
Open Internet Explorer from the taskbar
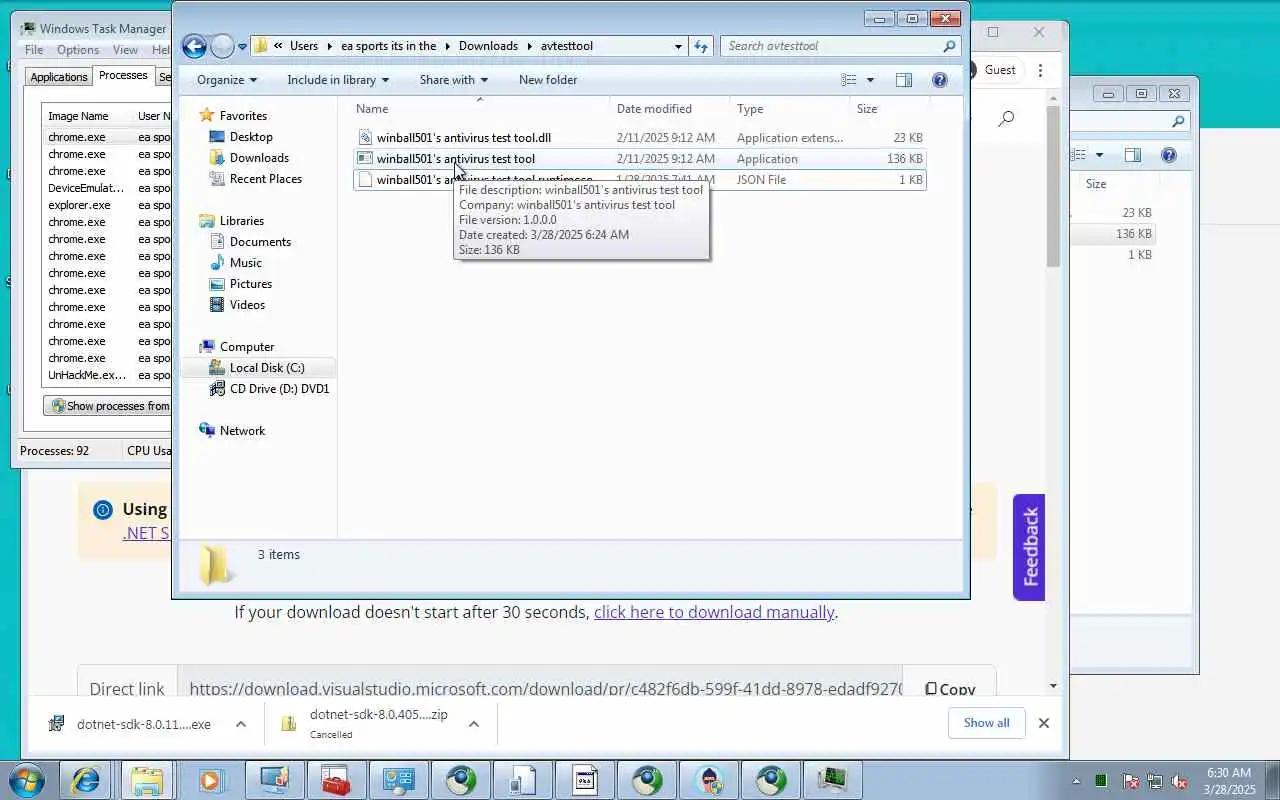tap(86, 780)
